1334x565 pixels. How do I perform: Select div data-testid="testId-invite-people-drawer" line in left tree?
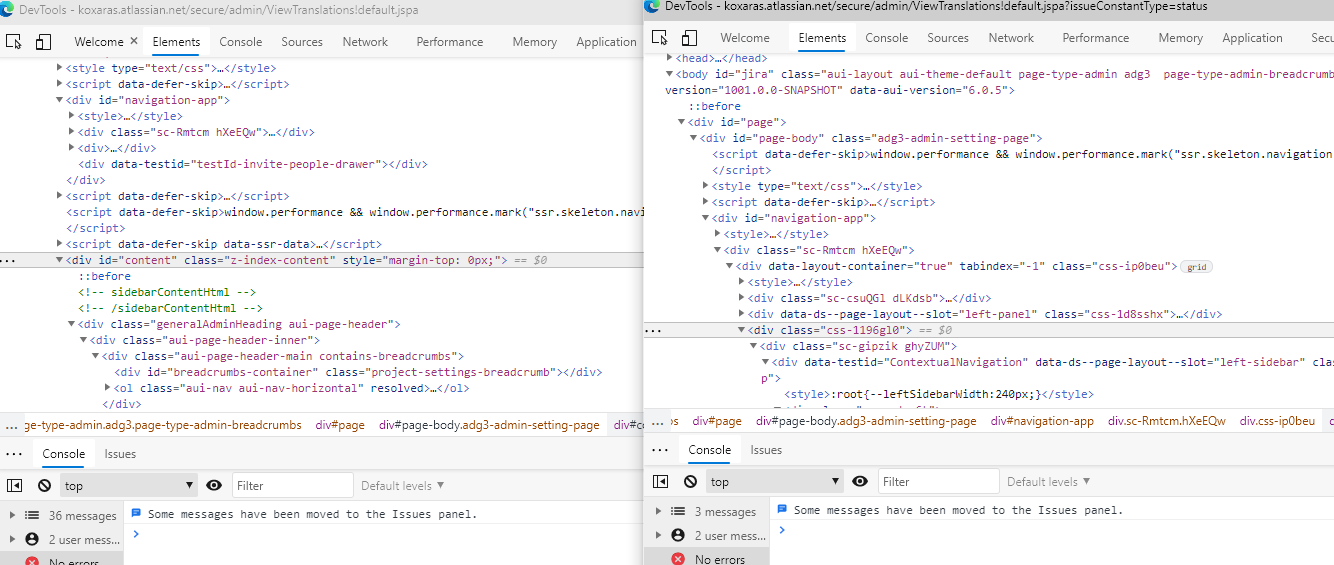(x=253, y=164)
